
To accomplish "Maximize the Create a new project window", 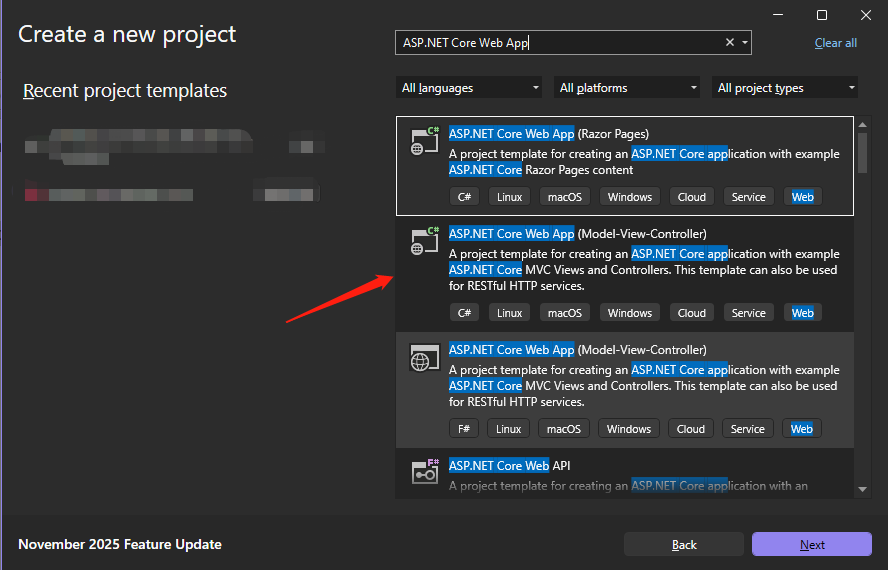I will [822, 15].
